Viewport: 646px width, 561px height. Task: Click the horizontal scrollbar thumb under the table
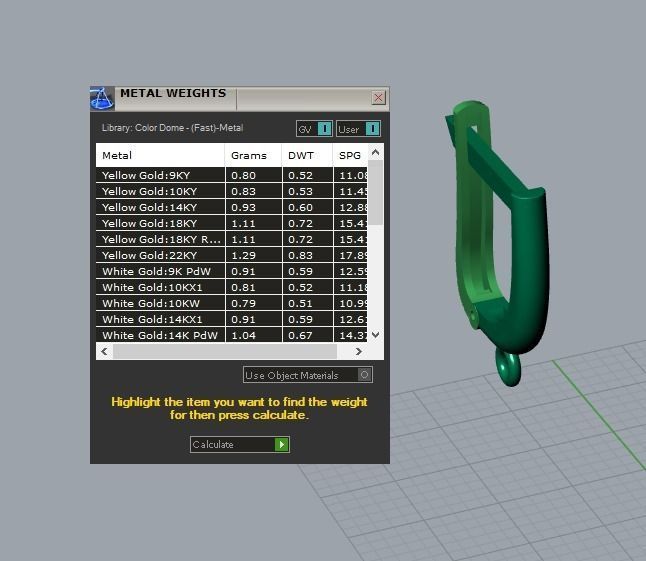225,351
